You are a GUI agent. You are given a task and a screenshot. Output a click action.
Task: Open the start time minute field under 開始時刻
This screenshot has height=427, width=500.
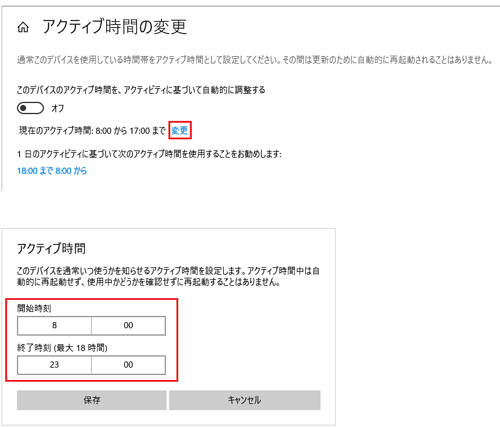pyautogui.click(x=128, y=325)
